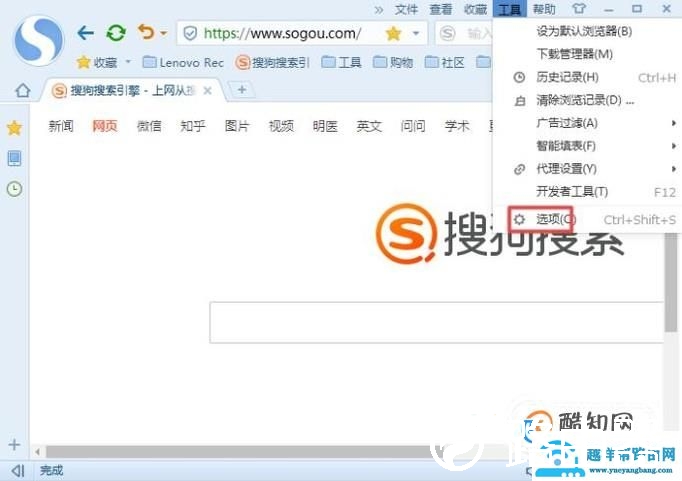Viewport: 682px width, 481px height.
Task: Close the 搜狗搜索引擎 tab
Action: point(207,90)
